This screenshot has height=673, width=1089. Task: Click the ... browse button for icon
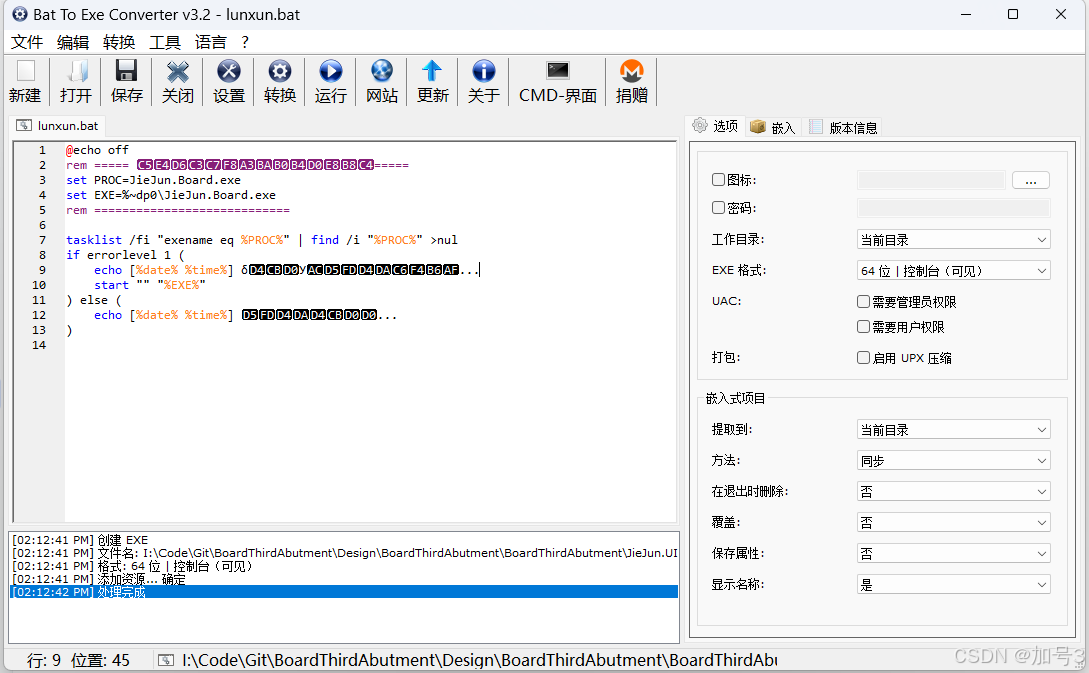pyautogui.click(x=1031, y=180)
